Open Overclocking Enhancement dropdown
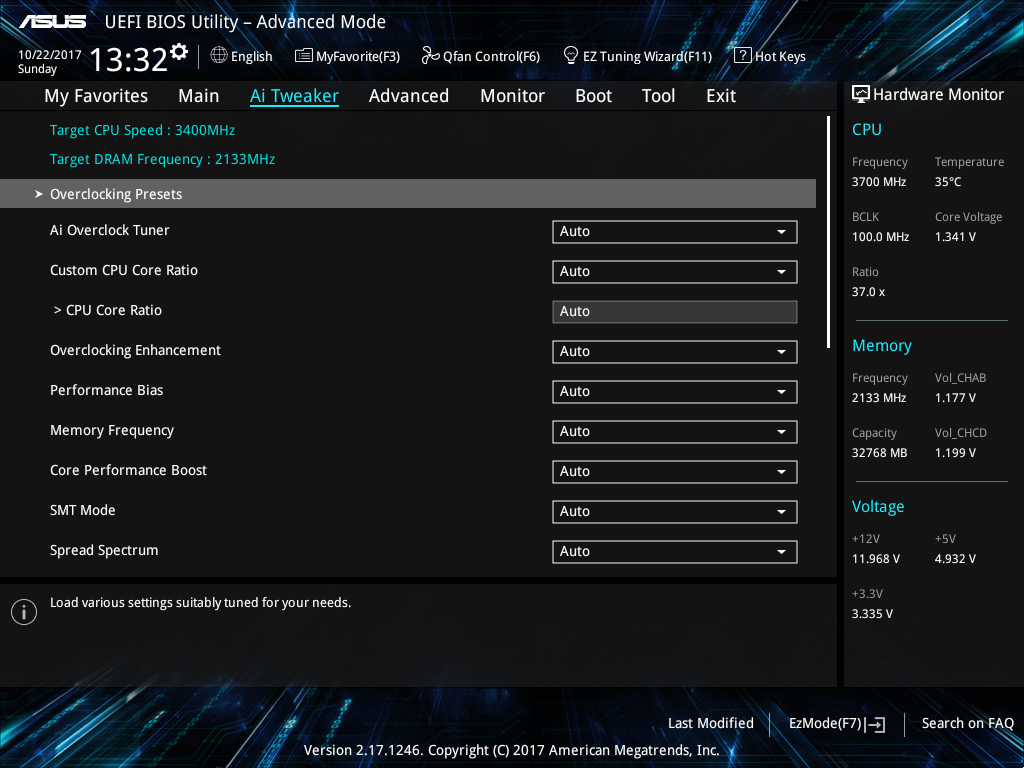1024x768 pixels. [675, 351]
